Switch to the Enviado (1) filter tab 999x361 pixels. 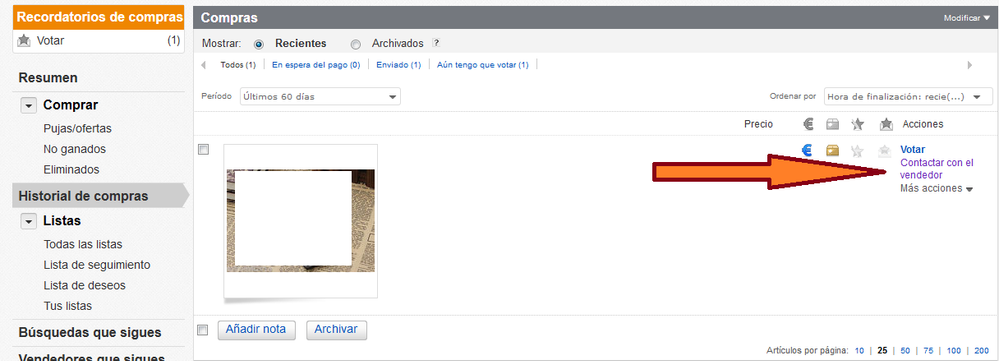398,65
